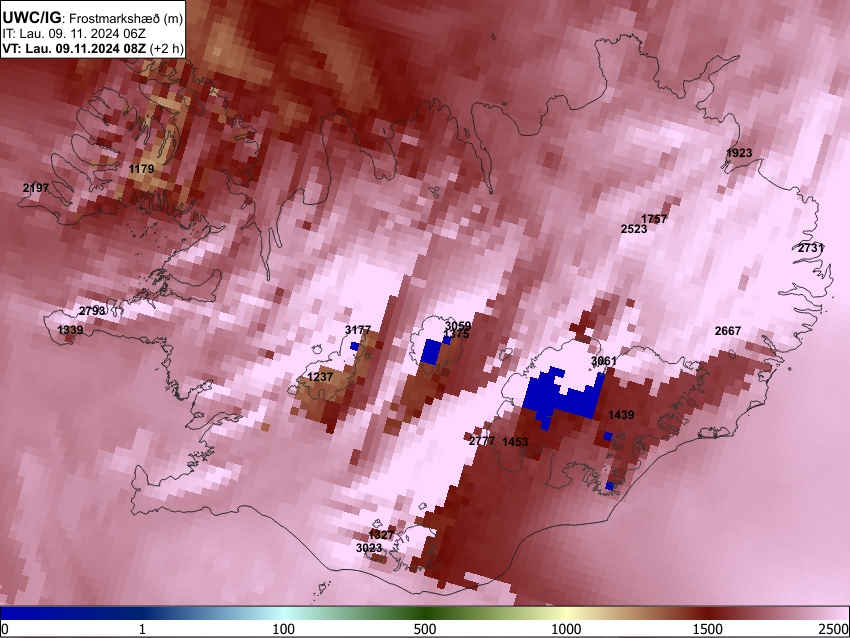This screenshot has height=638, width=850.
Task: Click the pale yellow part of the color scale
Action: pyautogui.click(x=566, y=614)
